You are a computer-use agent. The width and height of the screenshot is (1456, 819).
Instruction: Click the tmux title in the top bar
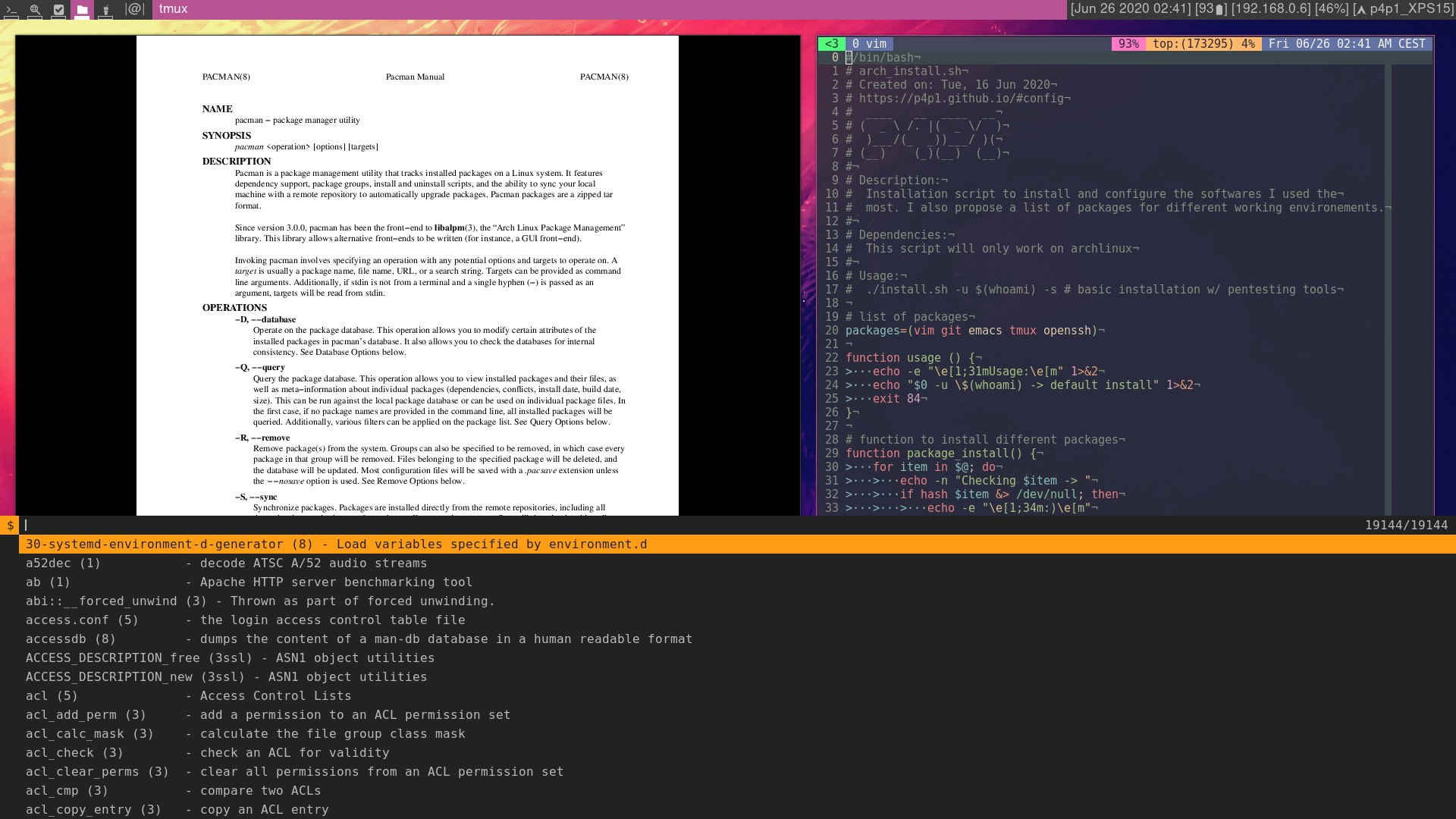point(172,9)
